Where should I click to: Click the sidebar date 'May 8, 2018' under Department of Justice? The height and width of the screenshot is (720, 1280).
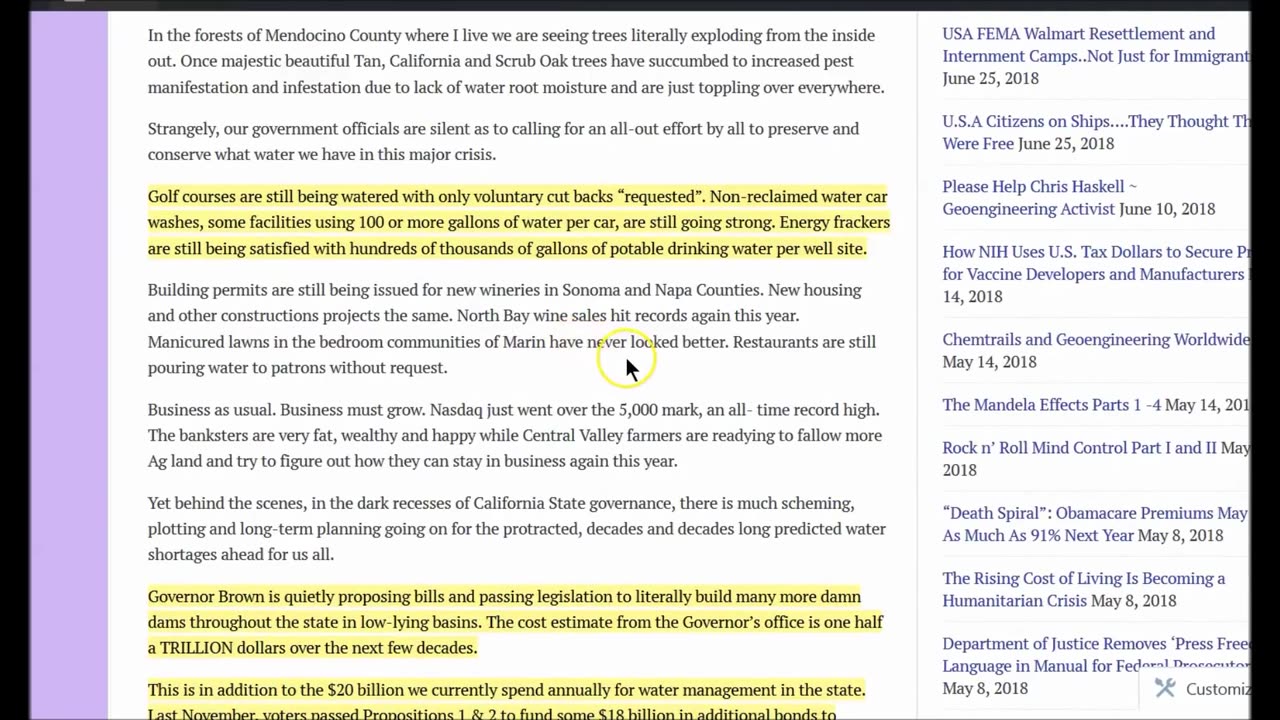(985, 688)
